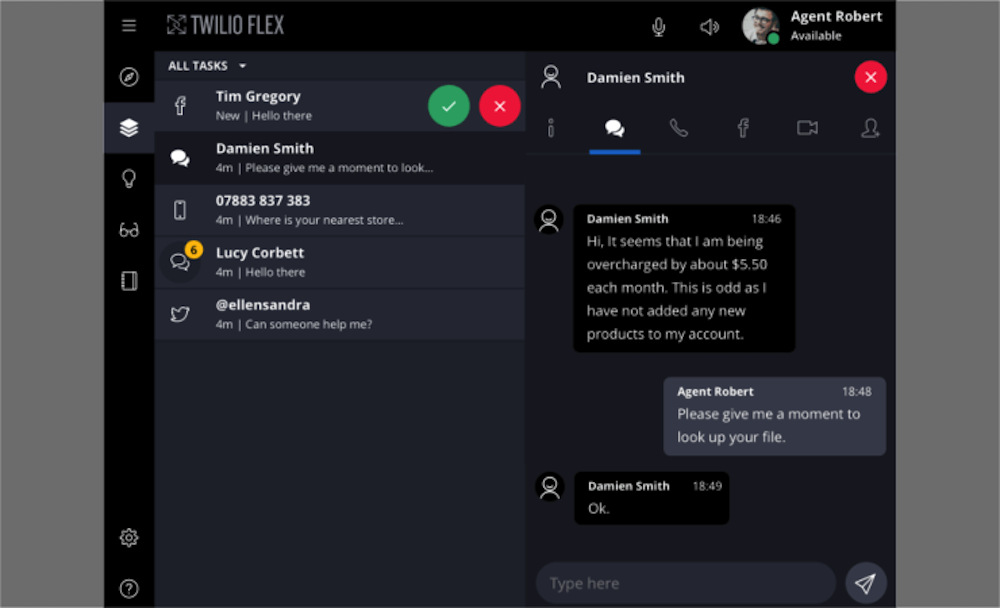Click Damien Smith's avatar beside 18:46 message

[549, 220]
